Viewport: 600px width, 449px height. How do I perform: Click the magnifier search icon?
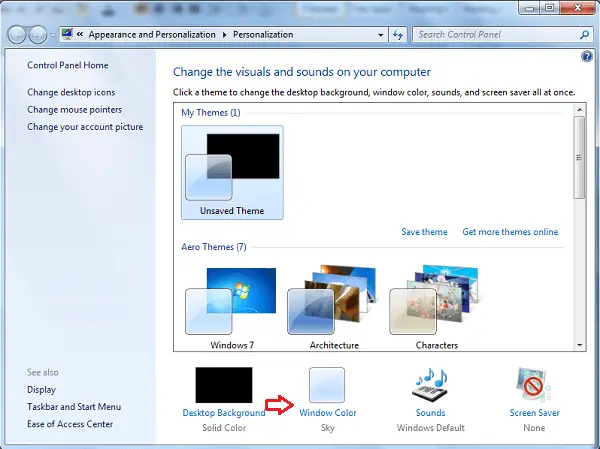click(584, 35)
